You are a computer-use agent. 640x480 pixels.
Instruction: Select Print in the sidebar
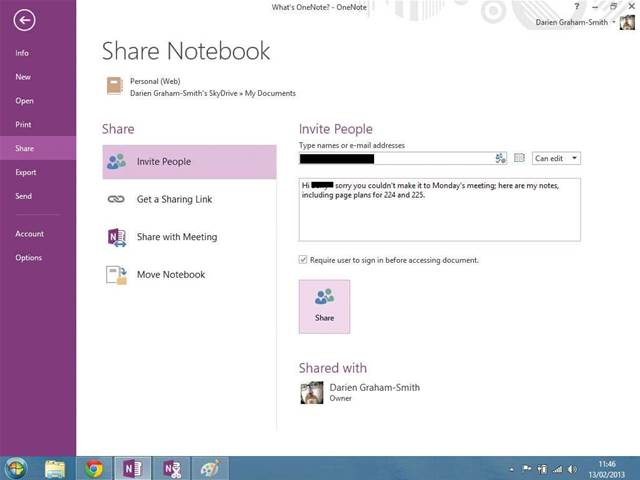click(23, 124)
